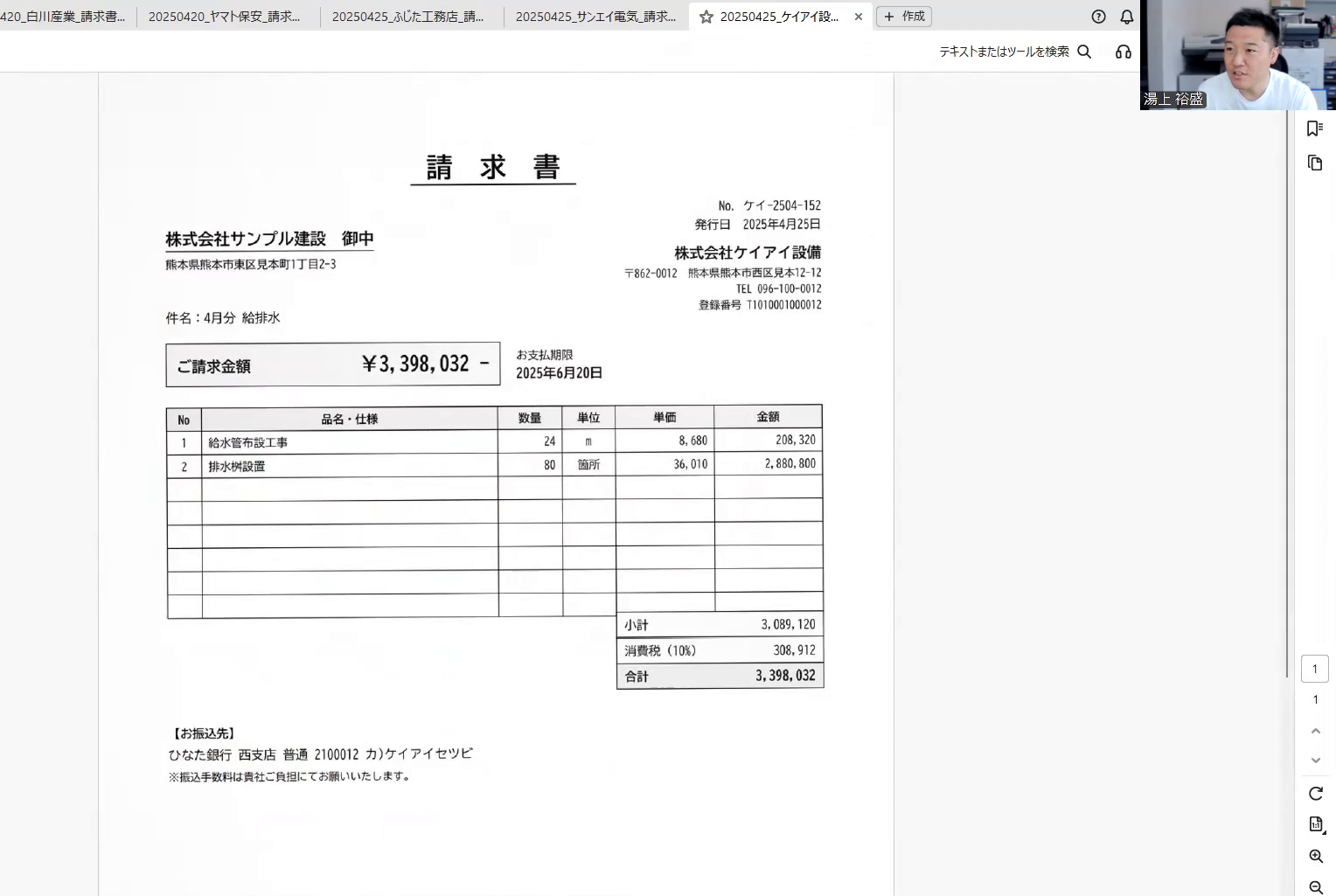This screenshot has height=896, width=1336.
Task: Click issue date 2025年4月25日
Action: [x=782, y=225]
